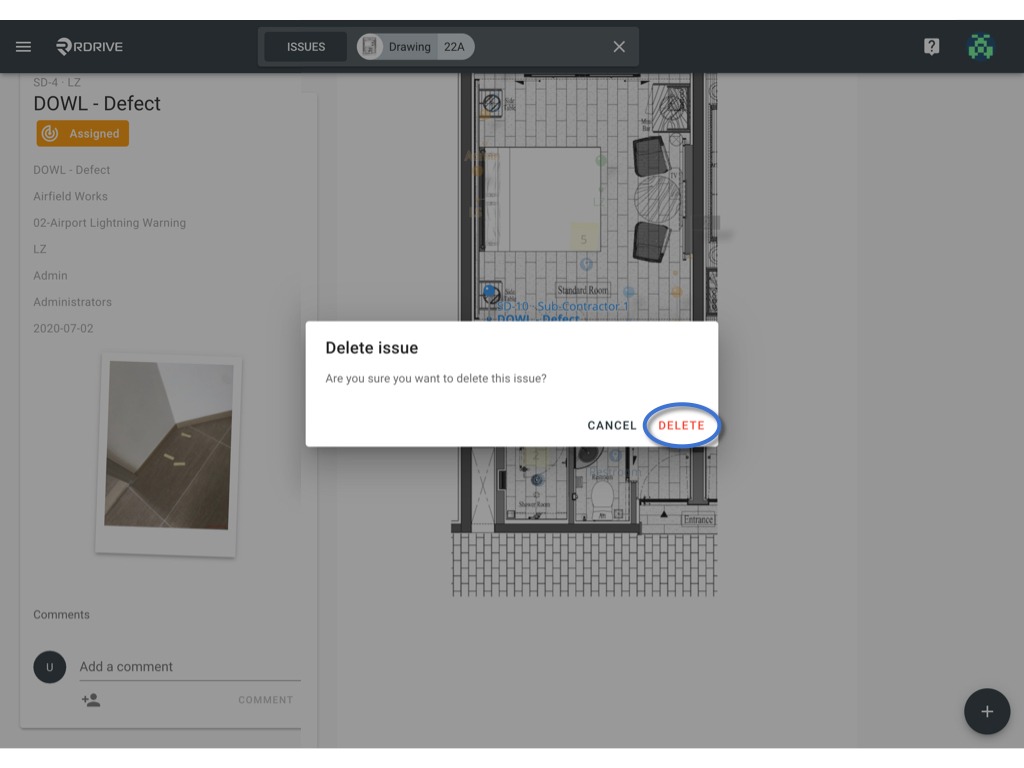Viewport: 1024px width, 768px height.
Task: Open the user avatar menu
Action: (x=980, y=46)
